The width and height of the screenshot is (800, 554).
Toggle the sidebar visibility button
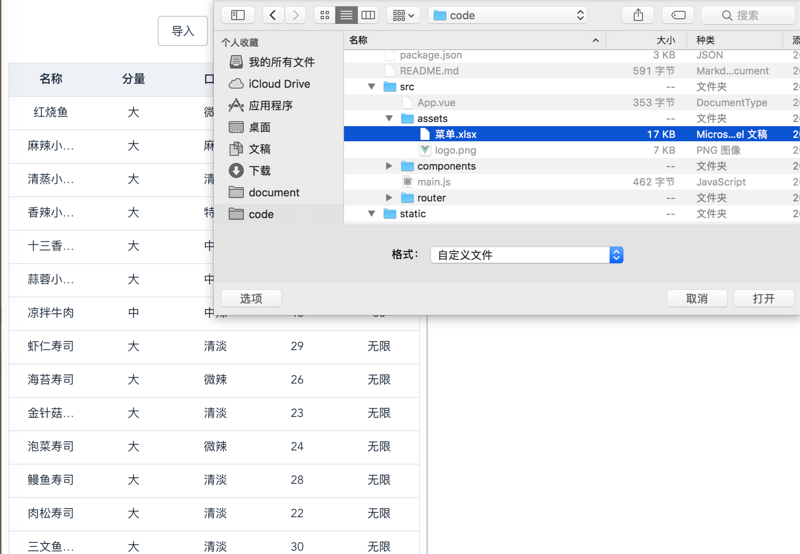[x=238, y=15]
